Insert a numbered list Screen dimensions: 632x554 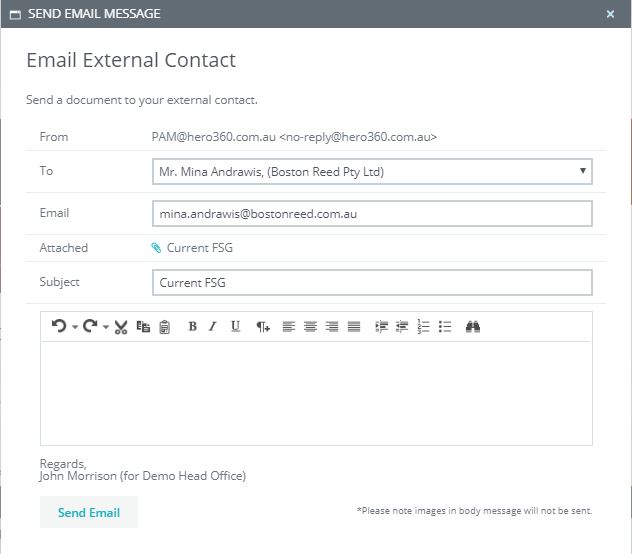point(423,326)
